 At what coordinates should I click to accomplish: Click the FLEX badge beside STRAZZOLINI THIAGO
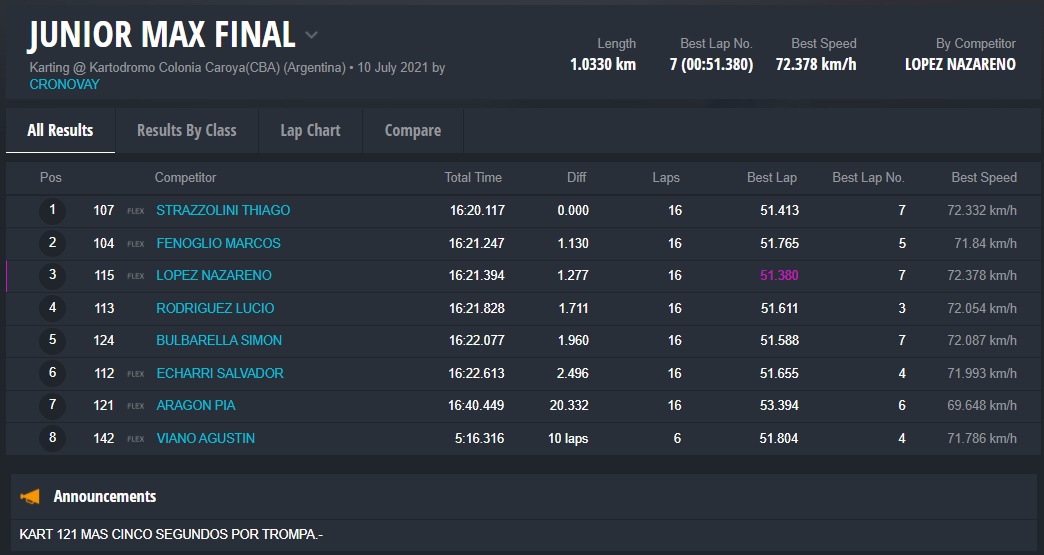click(x=136, y=211)
